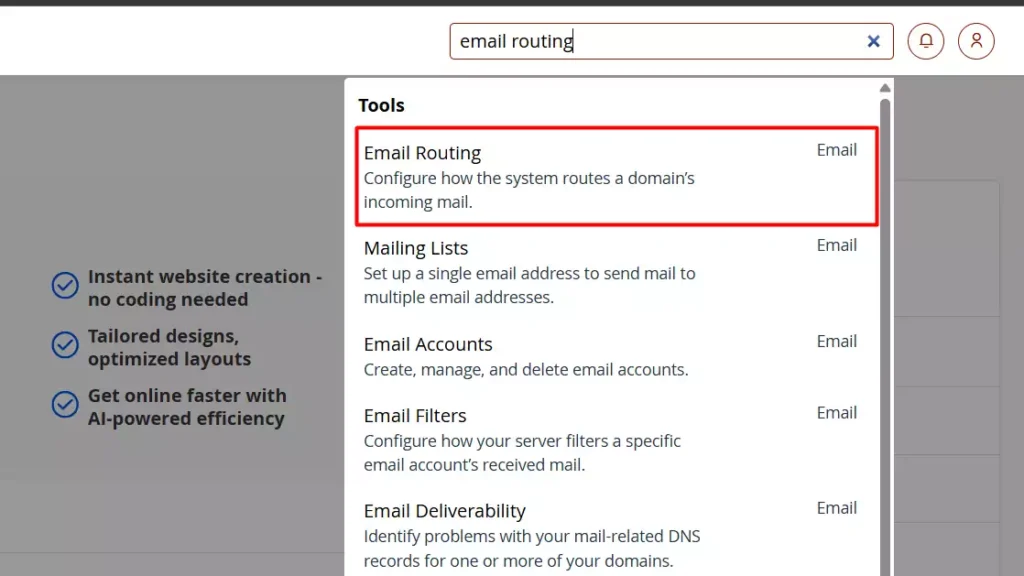Click the Email category label beside Email Routing
The width and height of the screenshot is (1024, 576).
837,150
